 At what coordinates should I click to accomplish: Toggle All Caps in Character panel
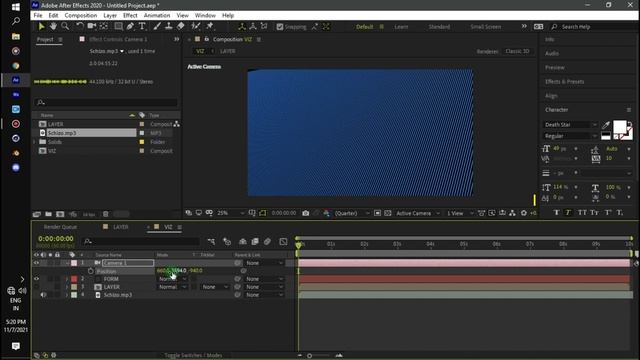tap(582, 212)
